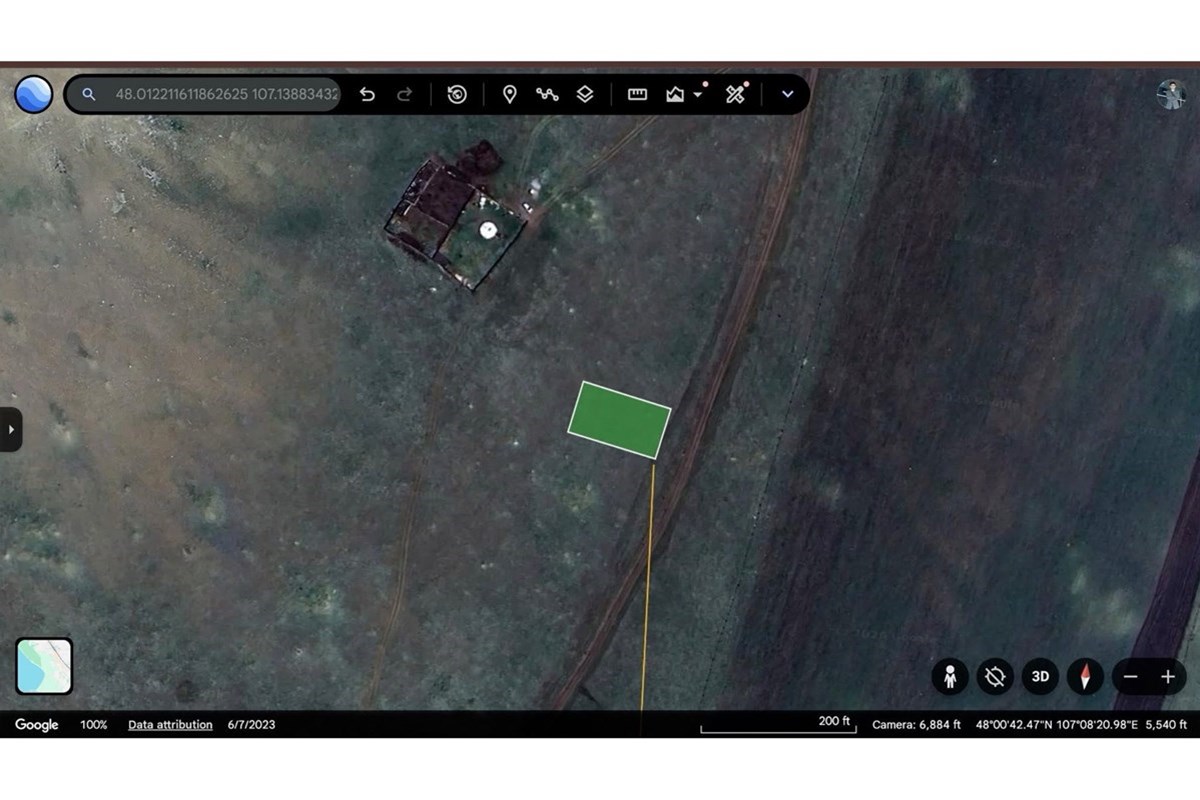The width and height of the screenshot is (1200, 800).
Task: Open the satellite tools icon
Action: click(x=736, y=94)
